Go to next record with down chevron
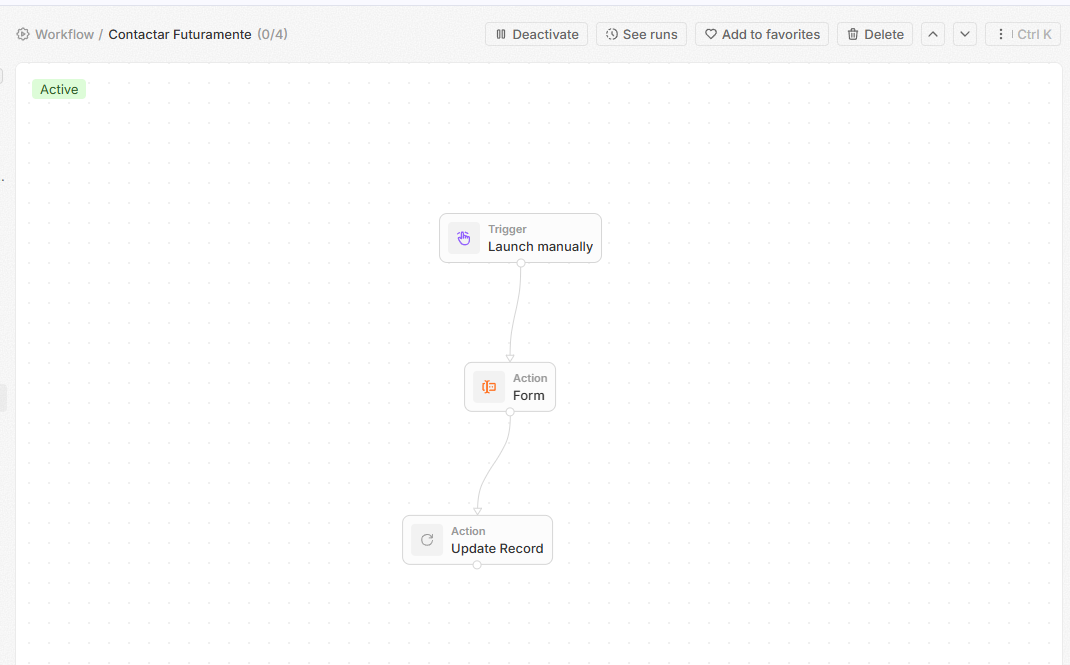This screenshot has width=1070, height=665. [x=965, y=34]
